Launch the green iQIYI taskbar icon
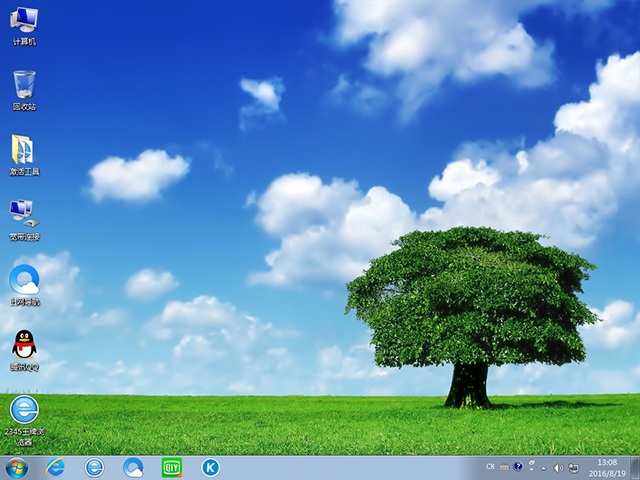The height and width of the screenshot is (480, 640). point(171,467)
